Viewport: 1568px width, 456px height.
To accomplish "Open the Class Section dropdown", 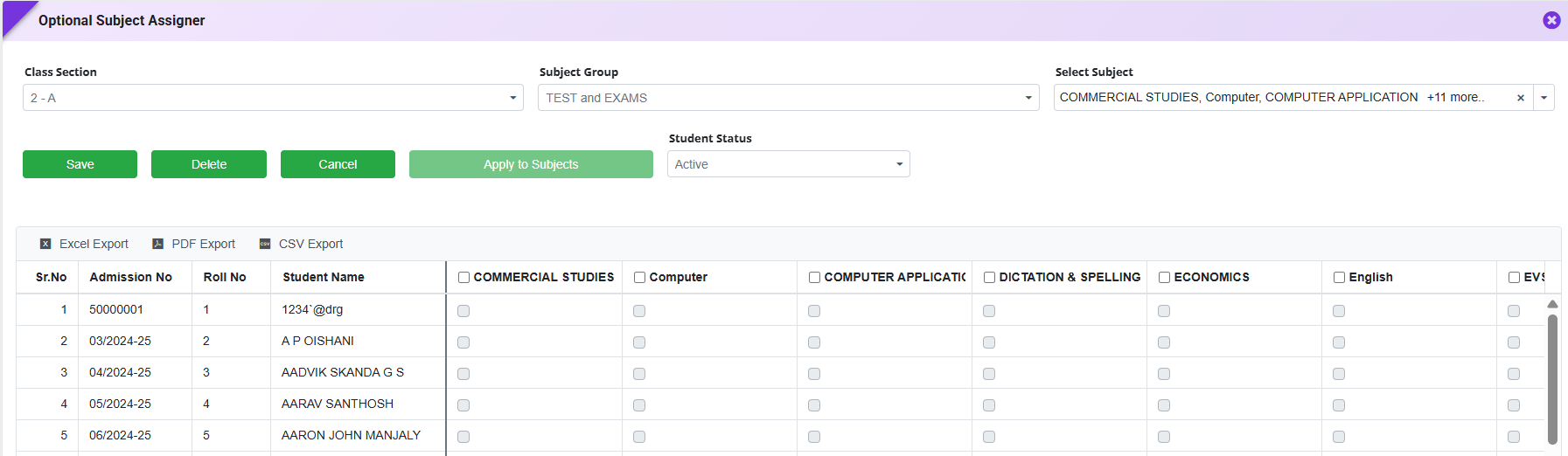I will [x=273, y=98].
